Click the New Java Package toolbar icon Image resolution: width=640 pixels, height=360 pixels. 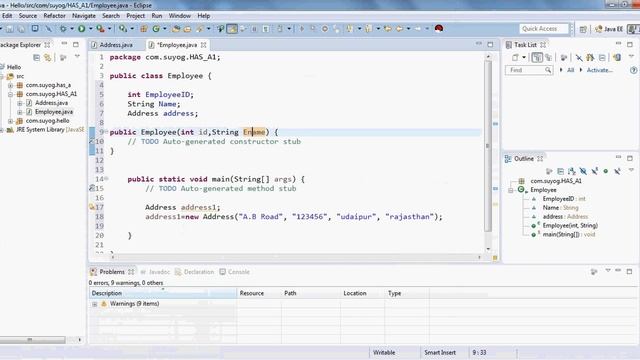click(144, 29)
